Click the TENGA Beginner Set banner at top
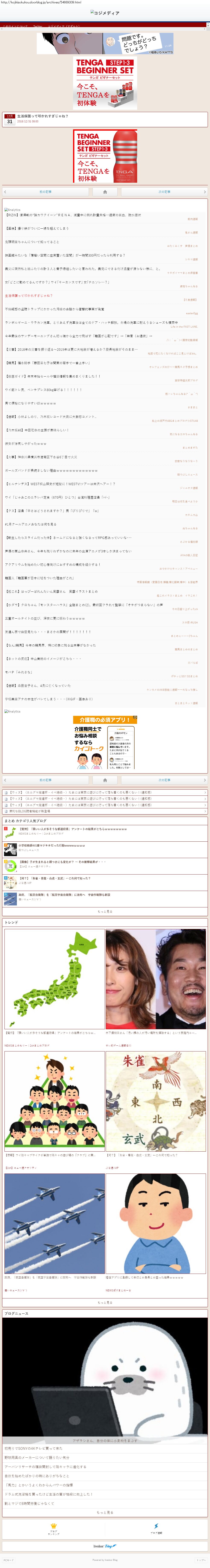This screenshot has height=1568, width=210. pyautogui.click(x=105, y=82)
